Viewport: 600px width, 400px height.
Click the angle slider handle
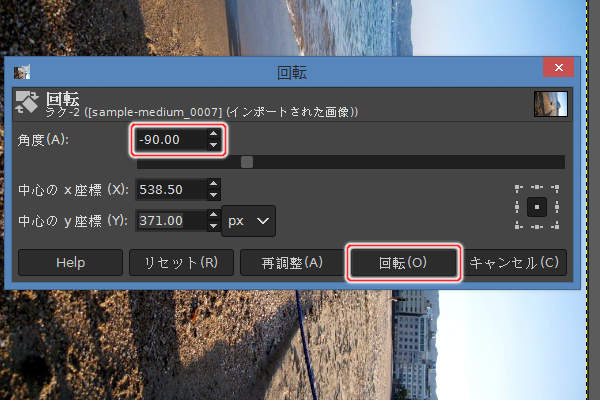pos(247,162)
